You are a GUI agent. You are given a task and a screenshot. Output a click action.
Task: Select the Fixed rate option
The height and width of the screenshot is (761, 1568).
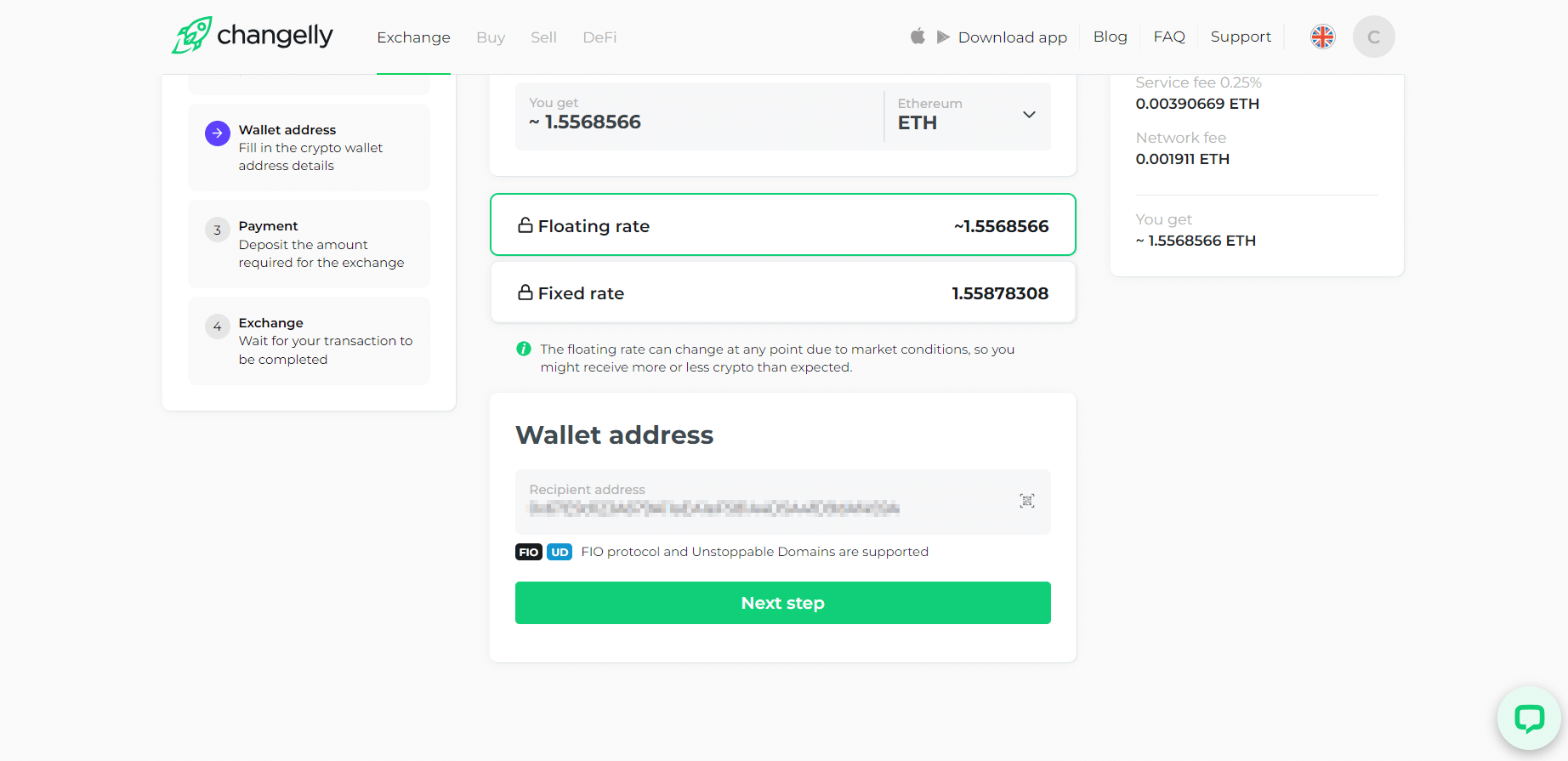(x=782, y=292)
